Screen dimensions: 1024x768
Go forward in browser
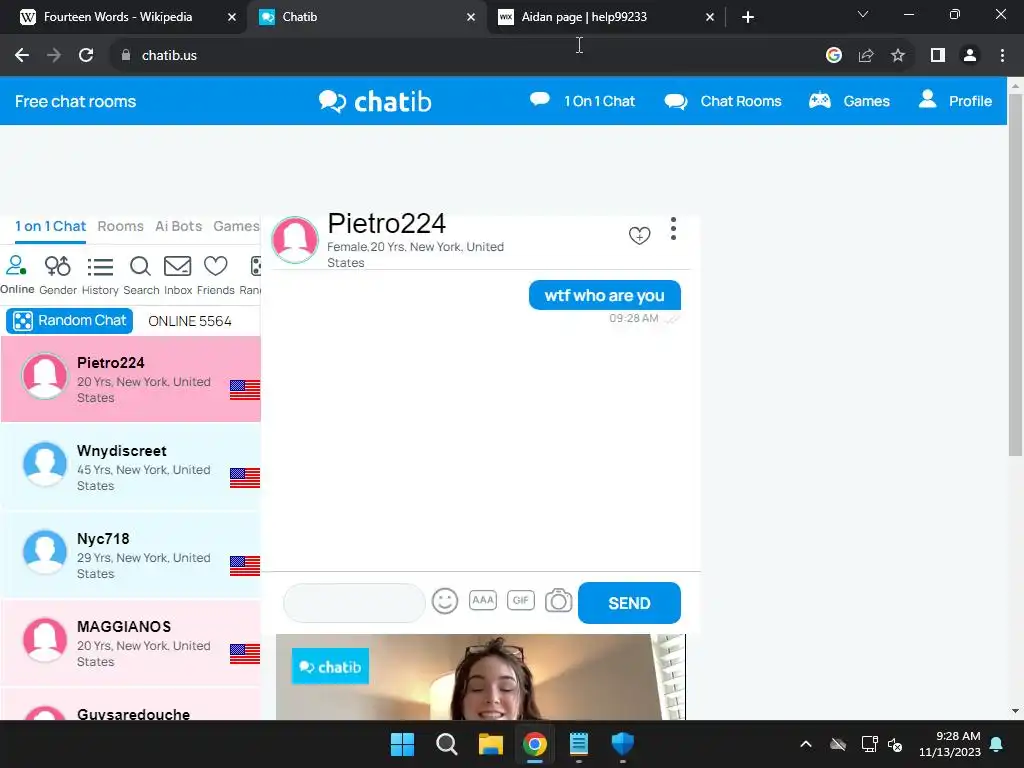point(54,56)
